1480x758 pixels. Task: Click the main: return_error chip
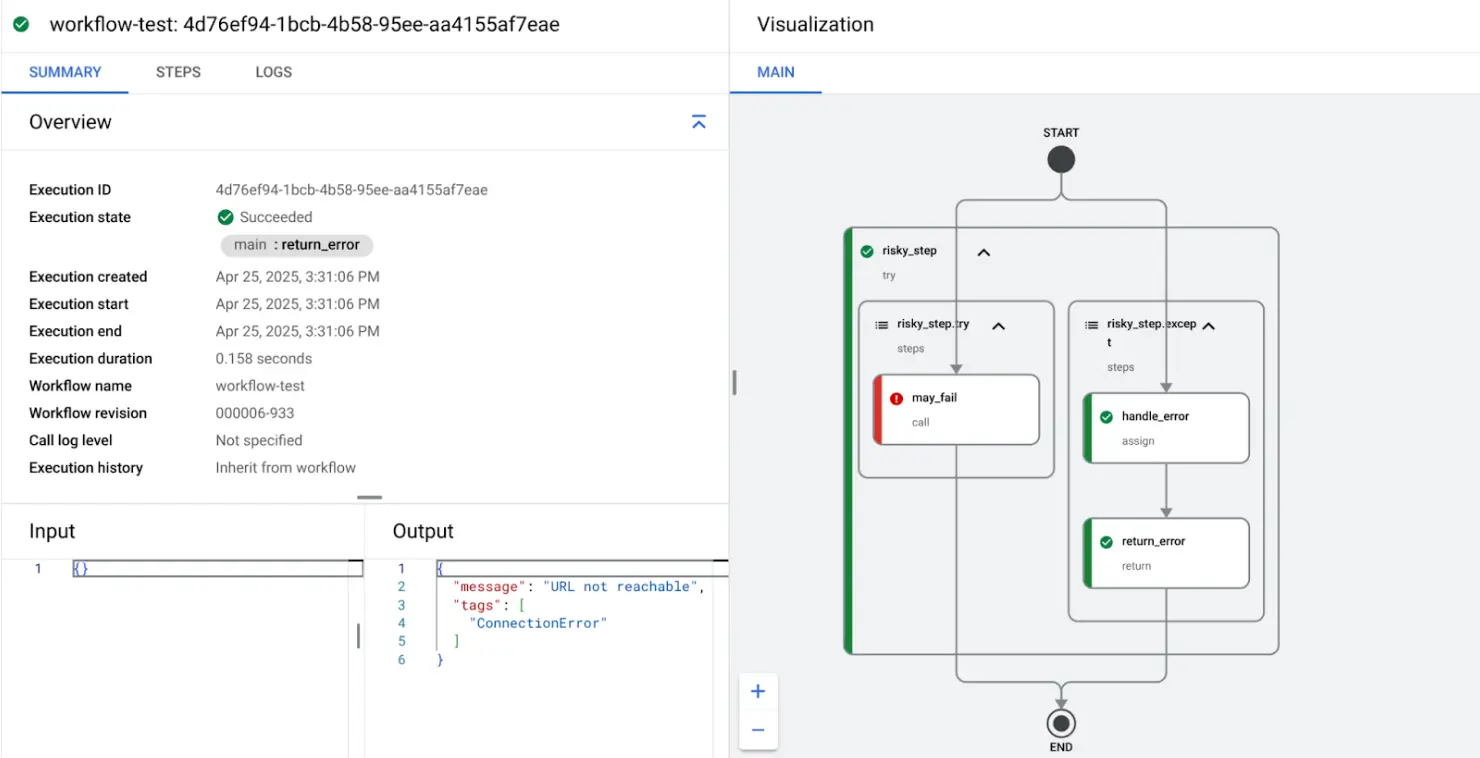[x=297, y=245]
